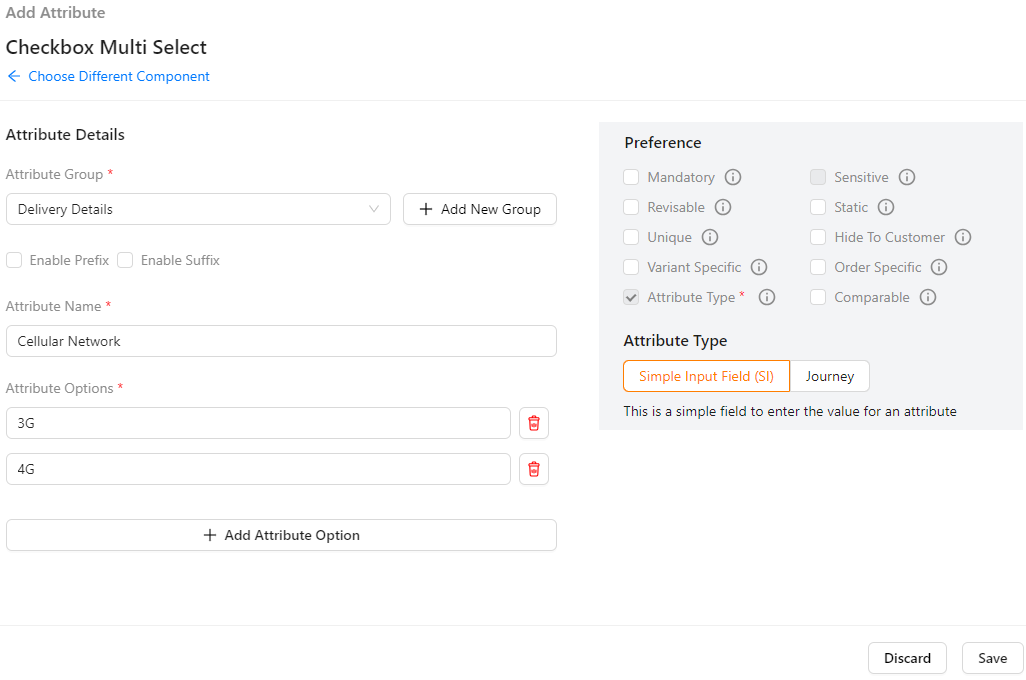Click Add Attribute Option button
Image resolution: width=1026 pixels, height=680 pixels.
point(281,535)
